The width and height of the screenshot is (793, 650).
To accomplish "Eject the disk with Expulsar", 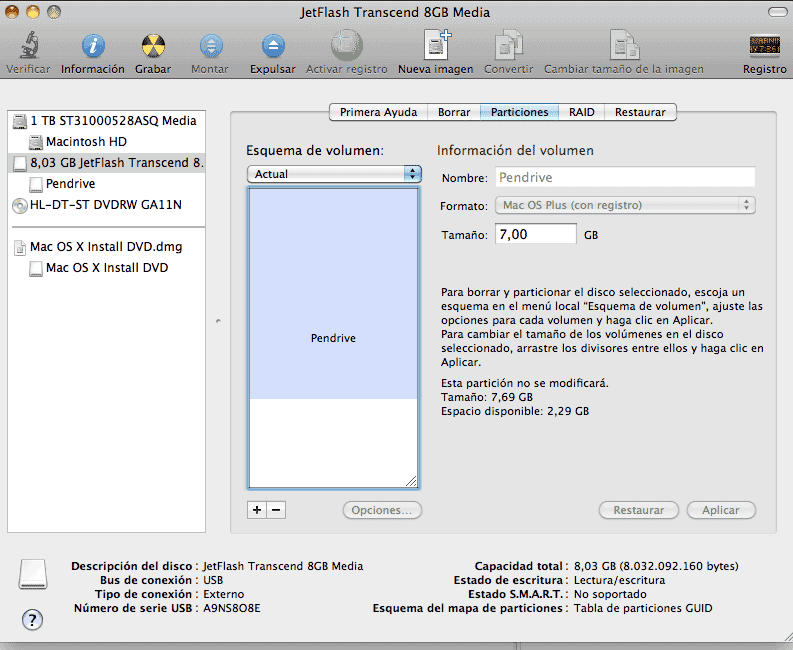I will point(273,46).
